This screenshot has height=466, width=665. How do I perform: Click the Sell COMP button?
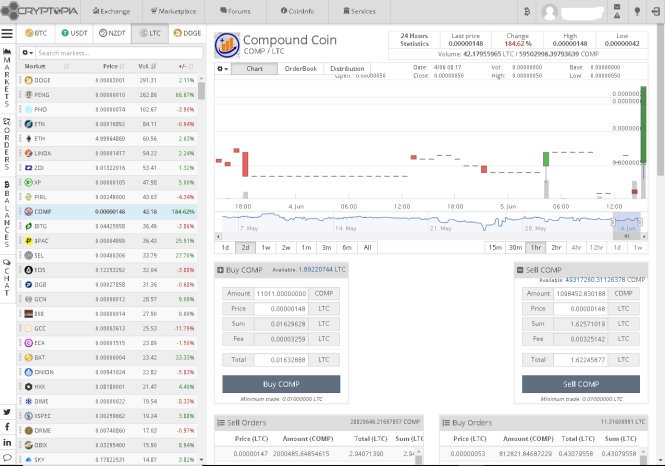pos(581,384)
